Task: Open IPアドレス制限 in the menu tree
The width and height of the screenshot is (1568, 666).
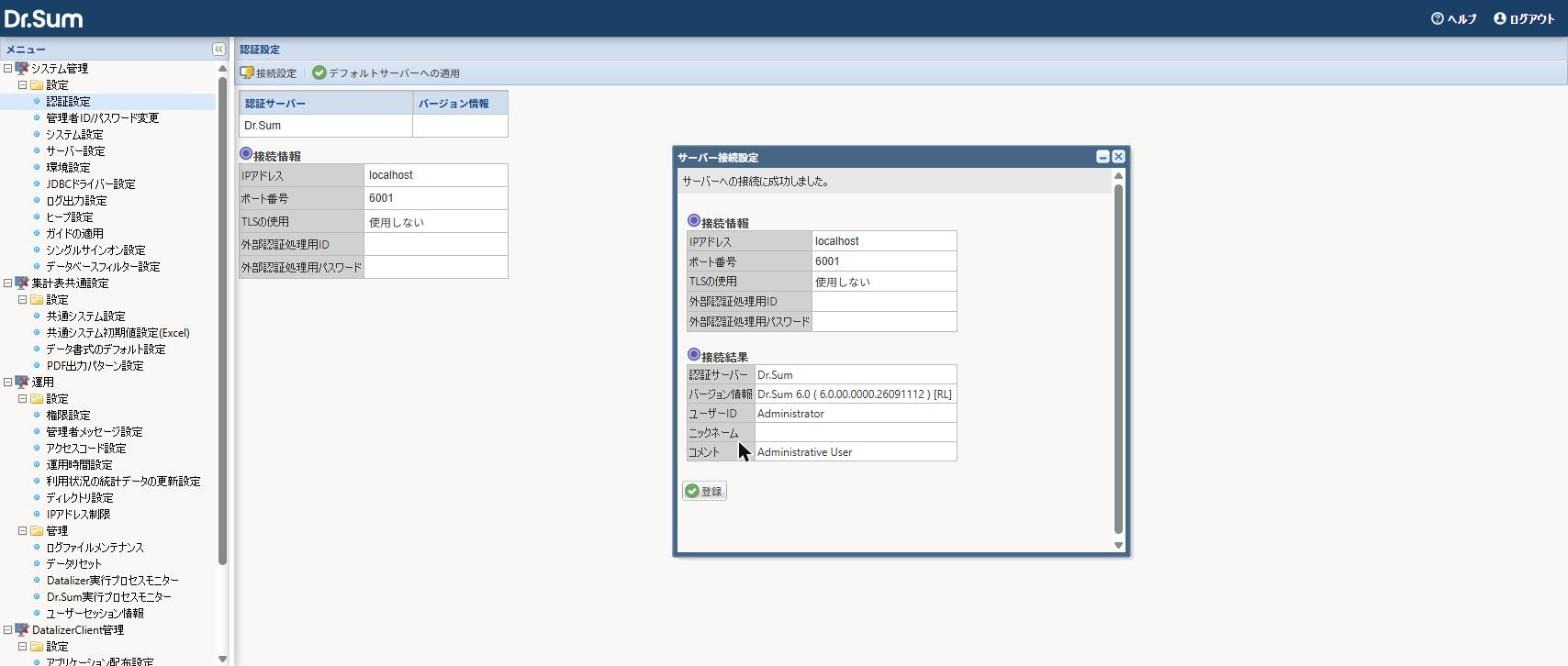Action: [78, 514]
